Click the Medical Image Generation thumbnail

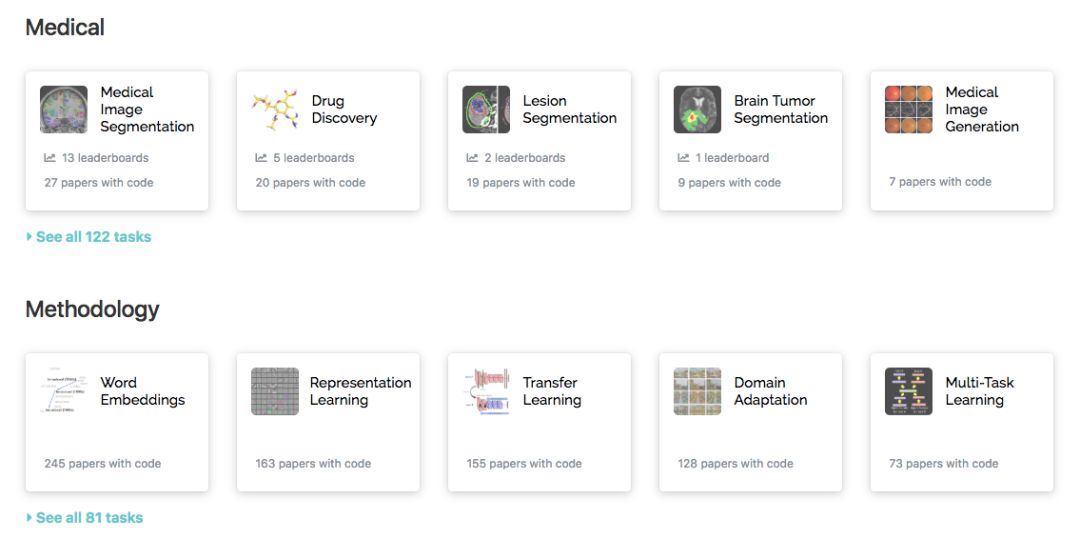click(x=908, y=110)
